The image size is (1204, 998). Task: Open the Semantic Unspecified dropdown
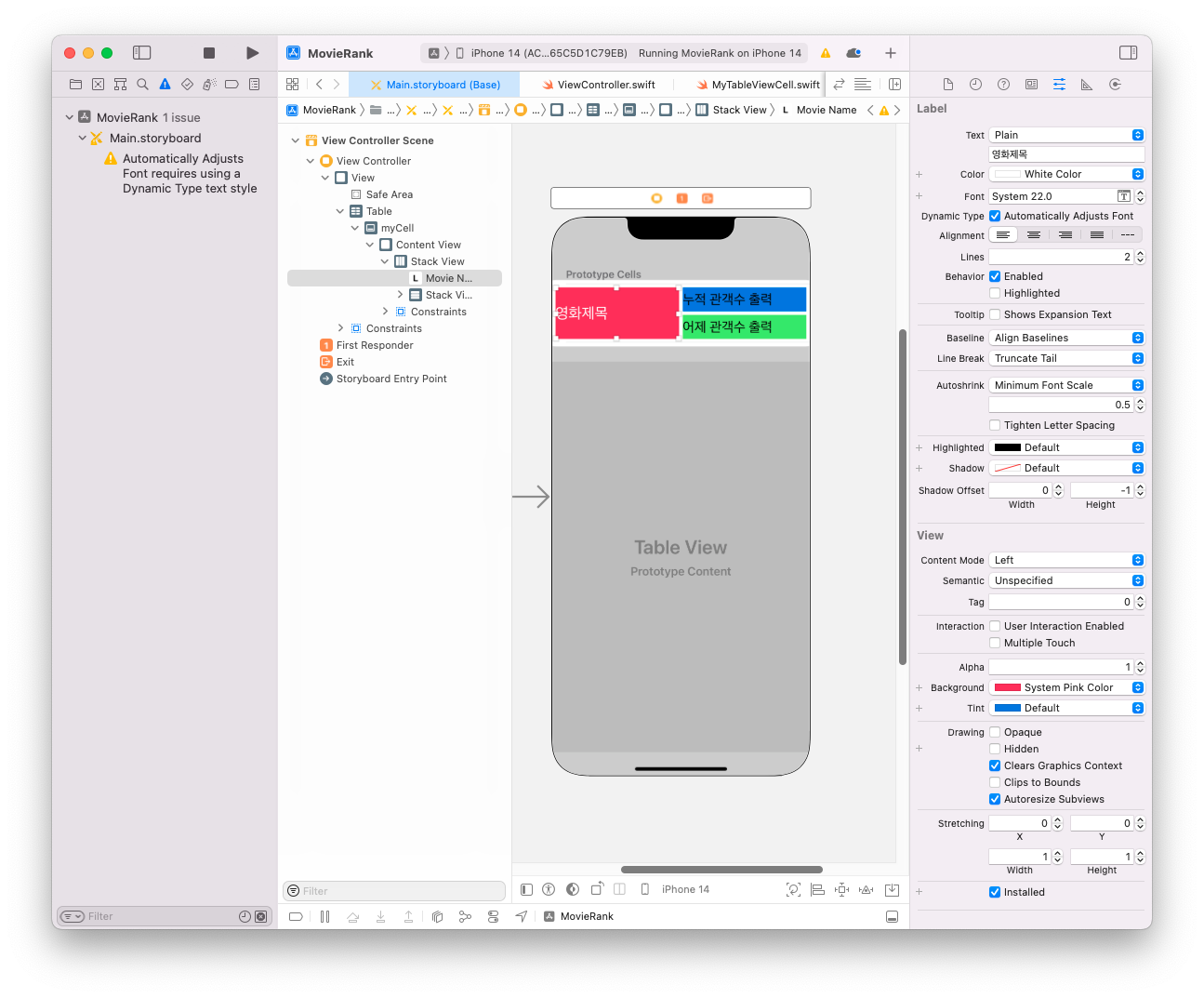click(1066, 580)
